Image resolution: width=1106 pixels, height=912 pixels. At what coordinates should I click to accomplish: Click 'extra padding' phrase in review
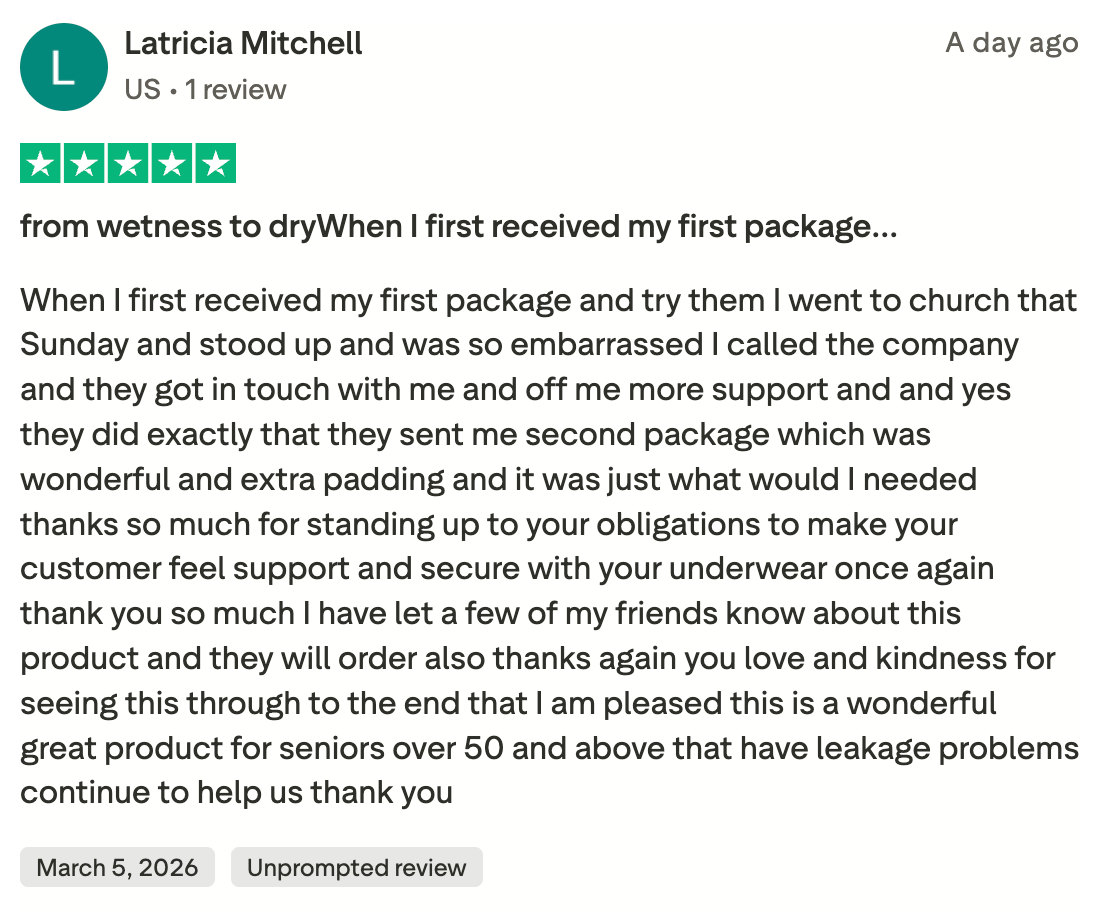[x=343, y=480]
